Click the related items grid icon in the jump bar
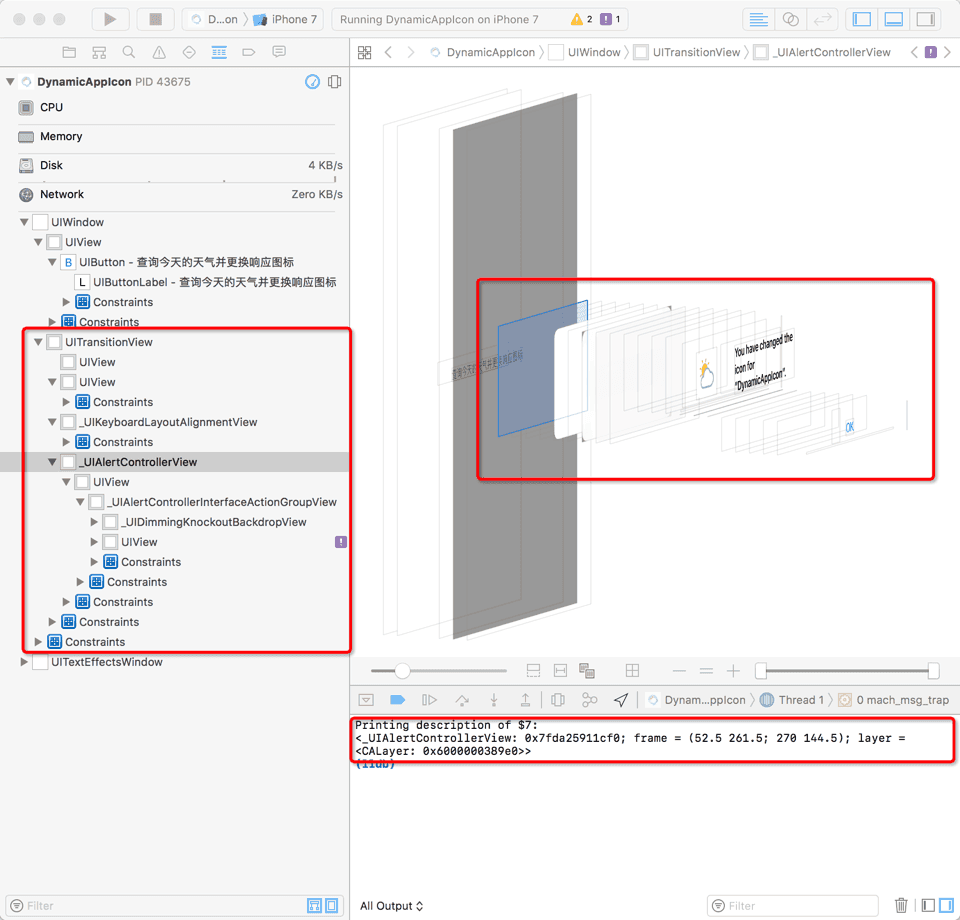Screen dimensions: 960x920 click(x=364, y=53)
